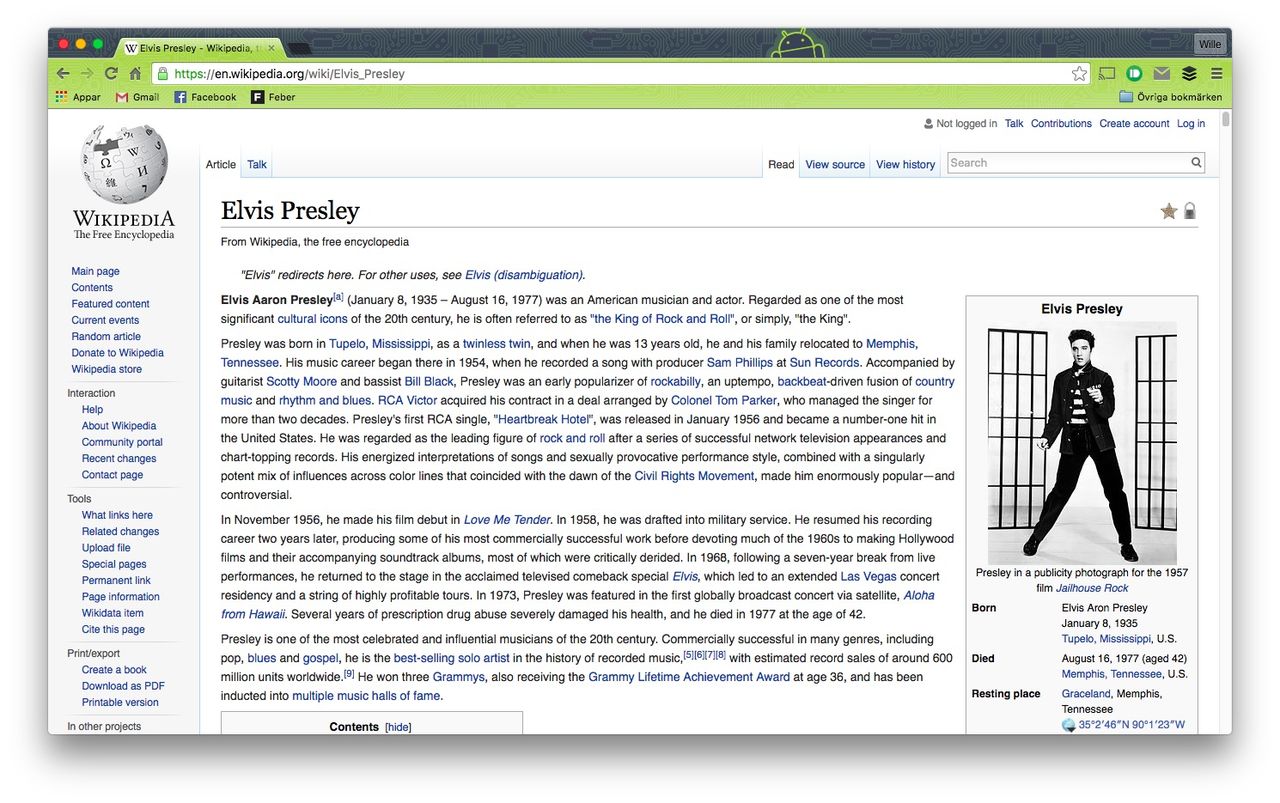This screenshot has height=803, width=1280.
Task: Click the bronze featured article star
Action: pyautogui.click(x=1168, y=211)
